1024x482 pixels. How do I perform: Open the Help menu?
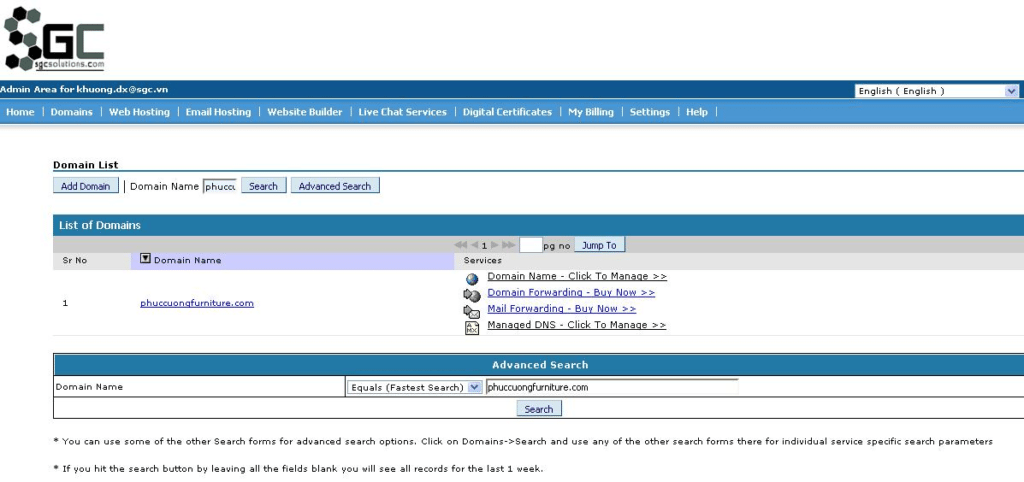pyautogui.click(x=697, y=112)
